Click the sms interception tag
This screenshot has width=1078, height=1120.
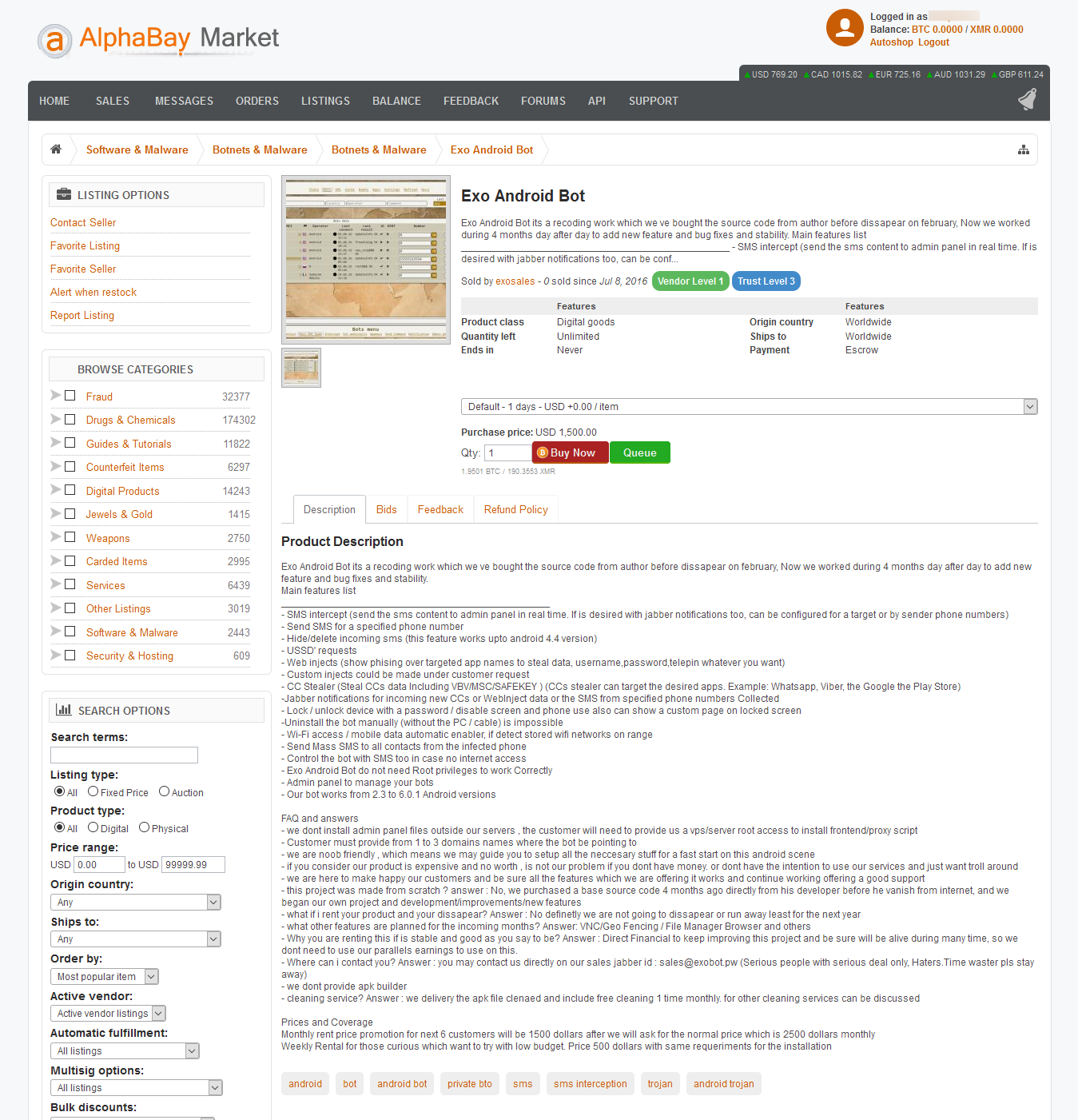tap(590, 1084)
